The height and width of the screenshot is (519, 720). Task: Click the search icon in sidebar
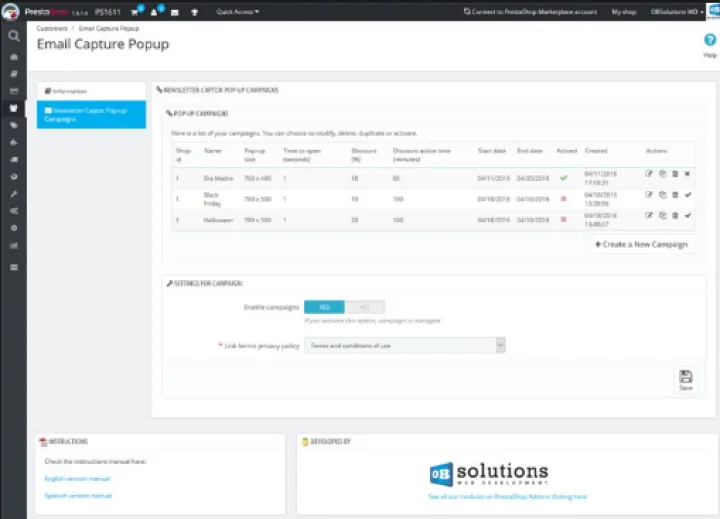click(14, 35)
